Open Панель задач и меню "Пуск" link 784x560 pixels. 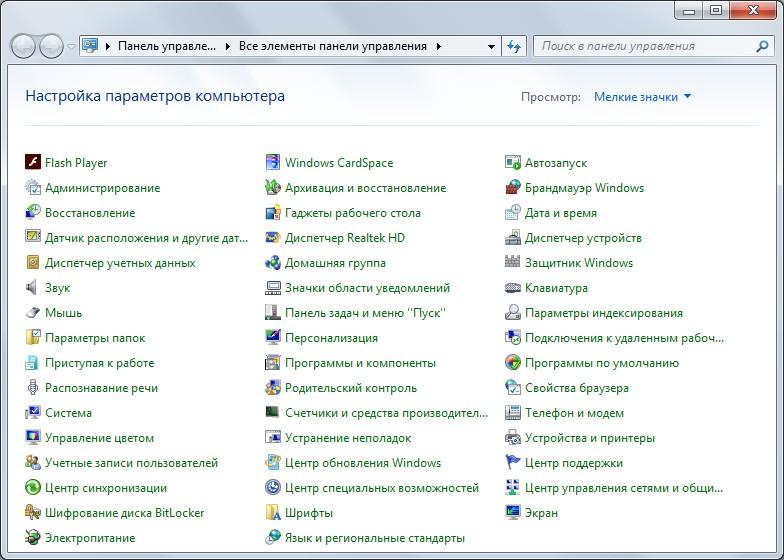365,312
